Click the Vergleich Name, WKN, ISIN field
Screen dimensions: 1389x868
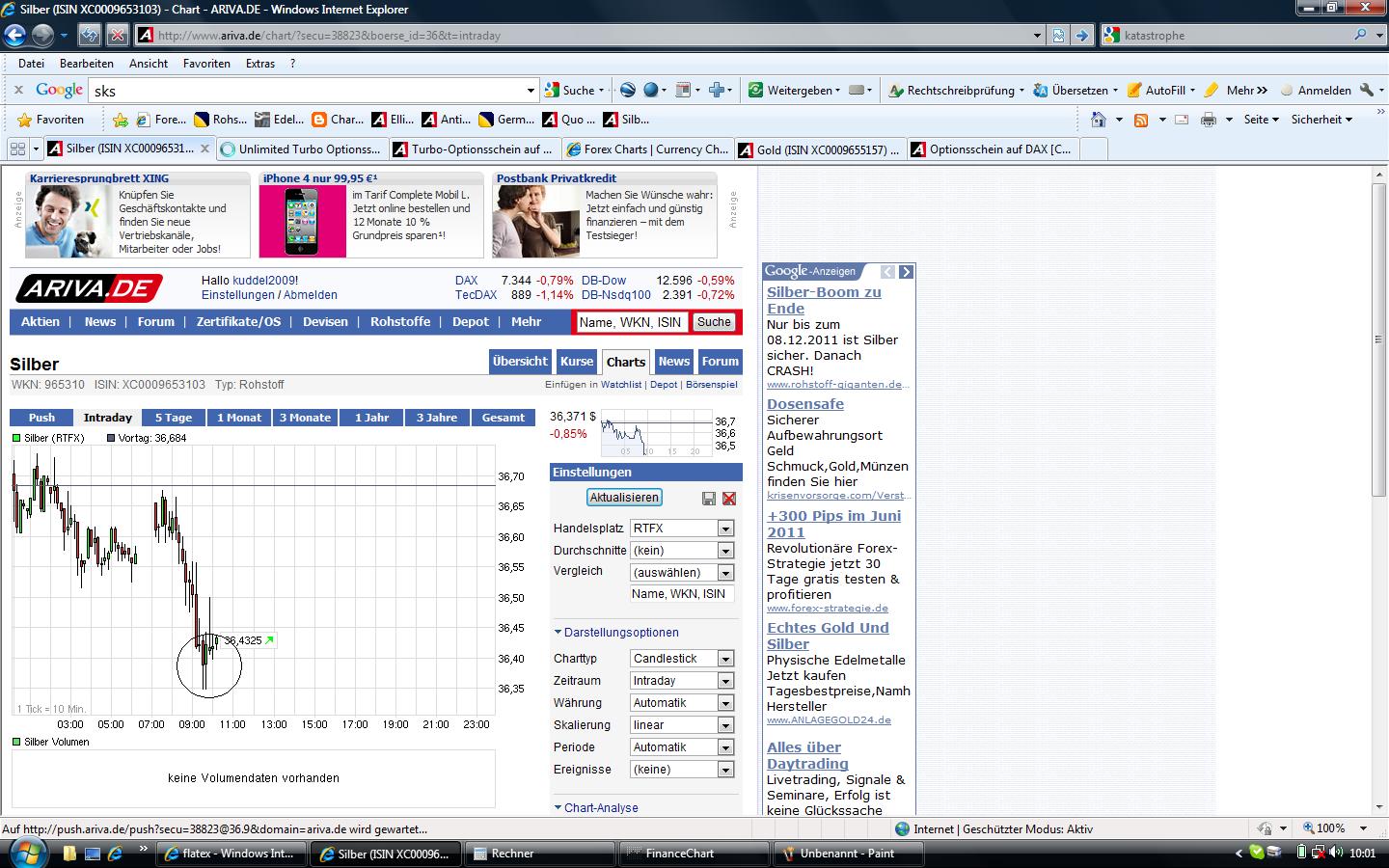[x=682, y=594]
